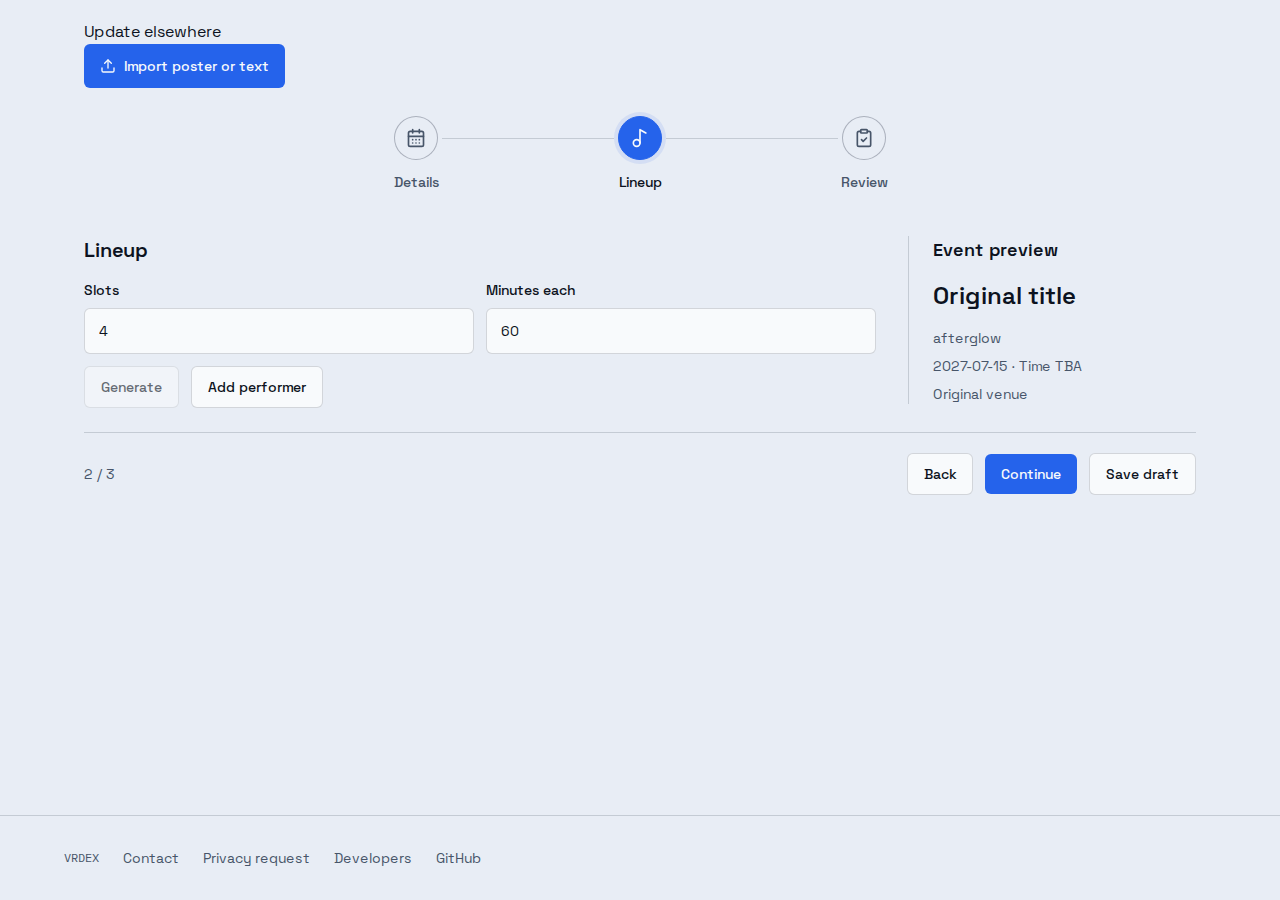Open the GitHub footer link
This screenshot has height=900, width=1280.
coord(458,858)
